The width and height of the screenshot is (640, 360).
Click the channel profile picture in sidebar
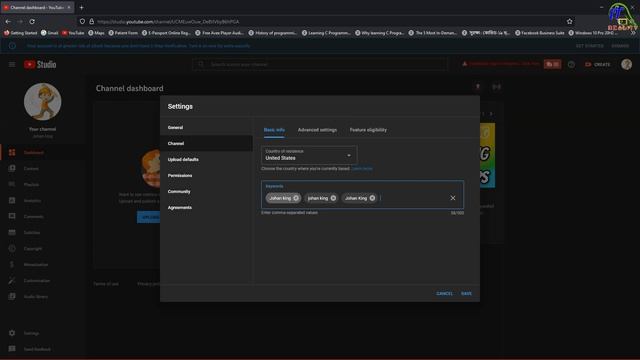pos(42,102)
